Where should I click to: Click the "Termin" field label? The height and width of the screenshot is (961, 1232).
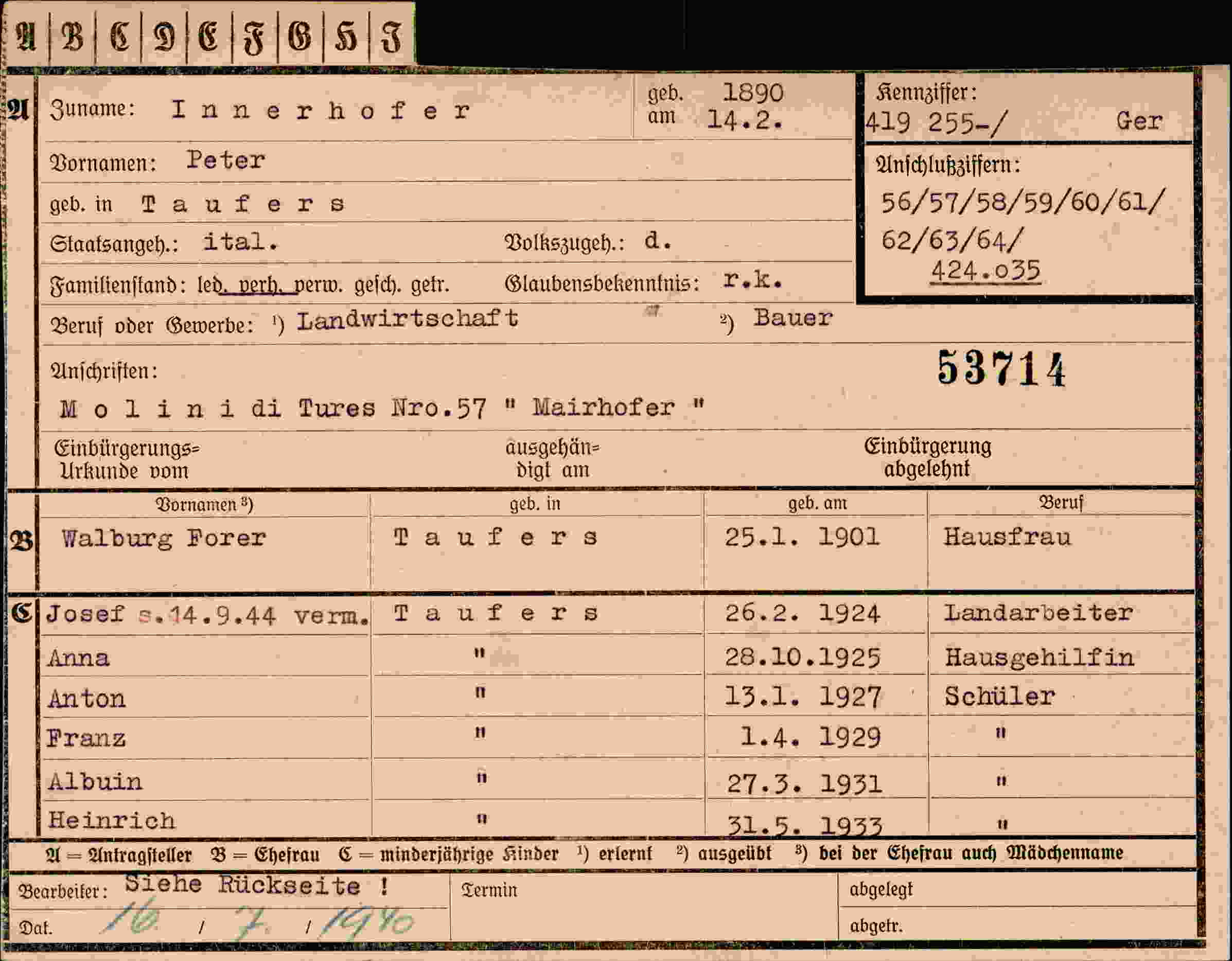489,890
